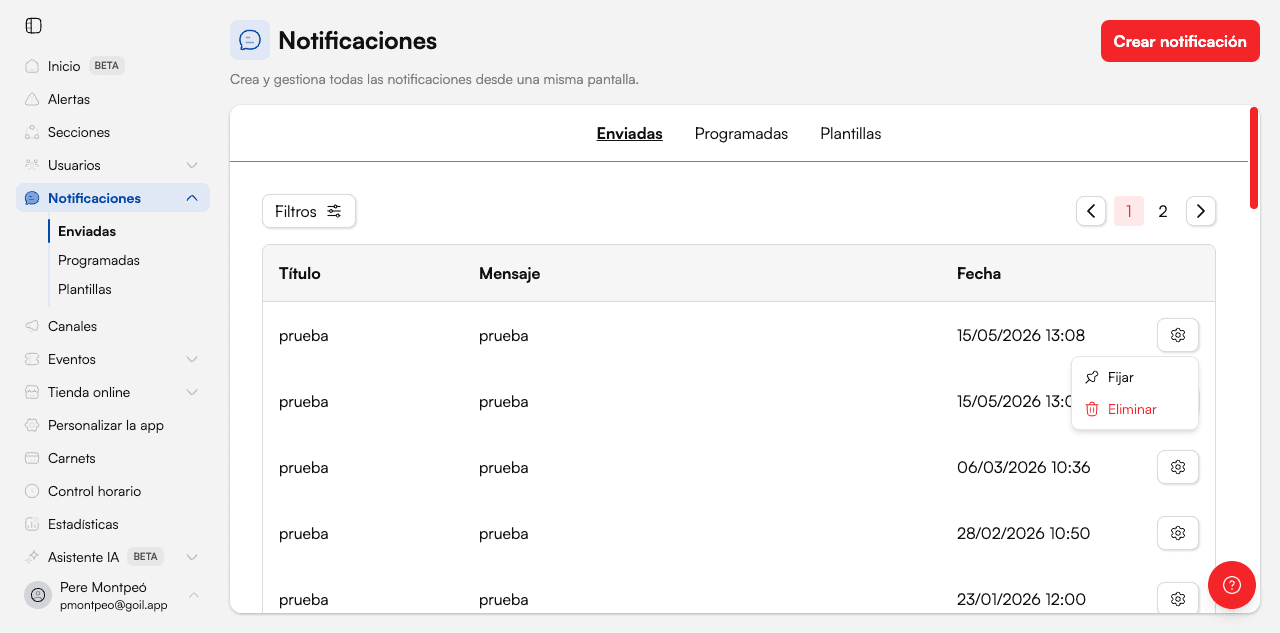Click the Crear notificación button

click(1180, 41)
